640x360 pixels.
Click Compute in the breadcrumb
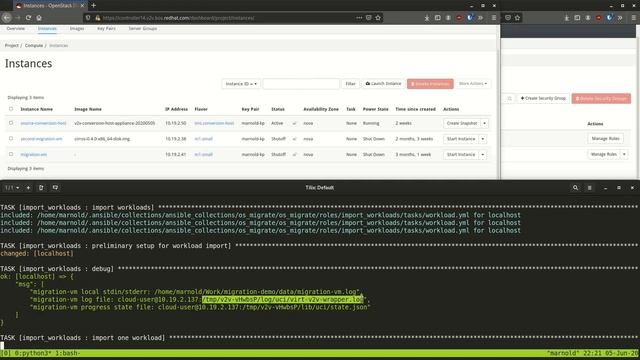point(34,46)
